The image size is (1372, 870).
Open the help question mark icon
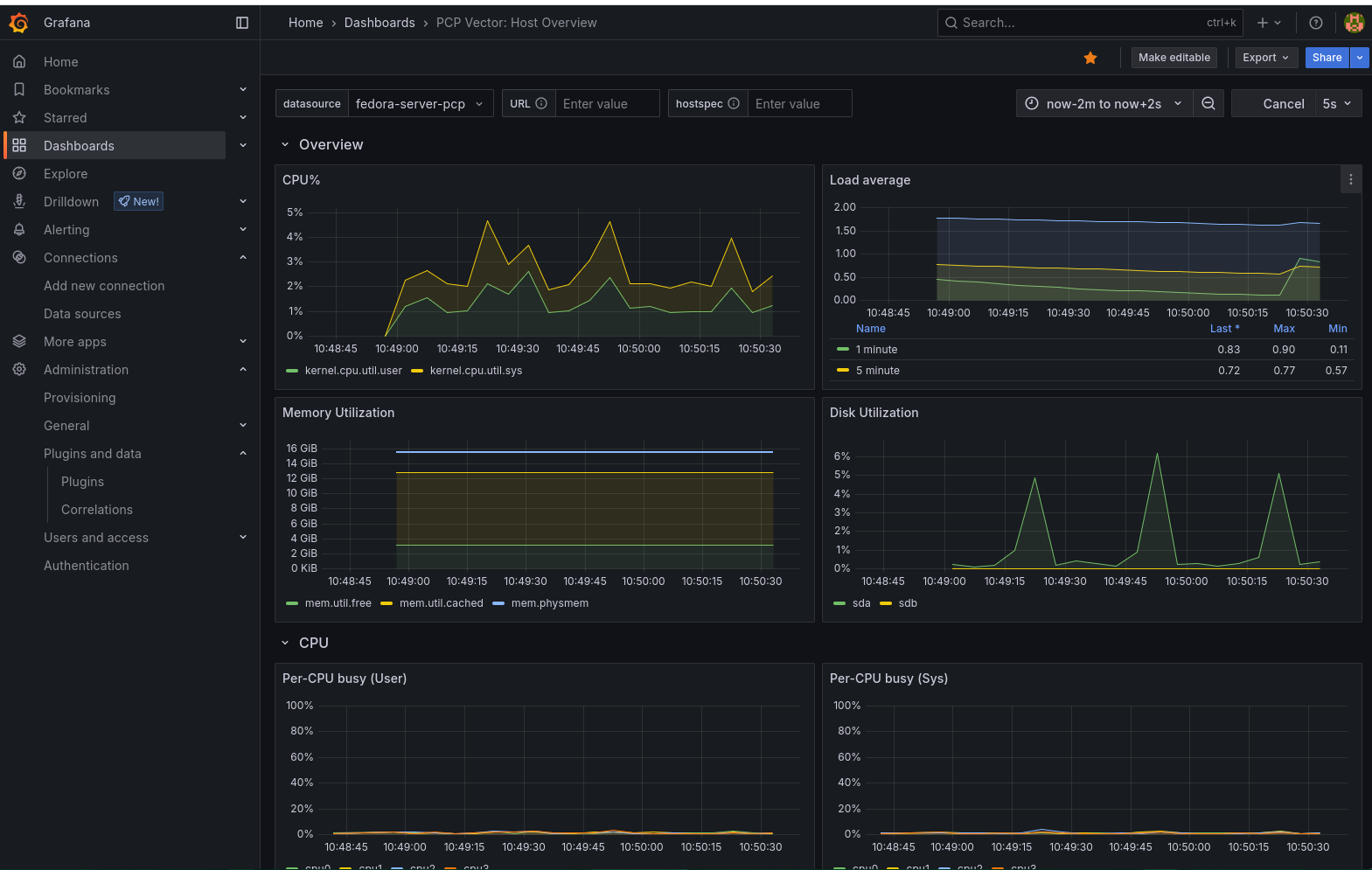tap(1315, 23)
